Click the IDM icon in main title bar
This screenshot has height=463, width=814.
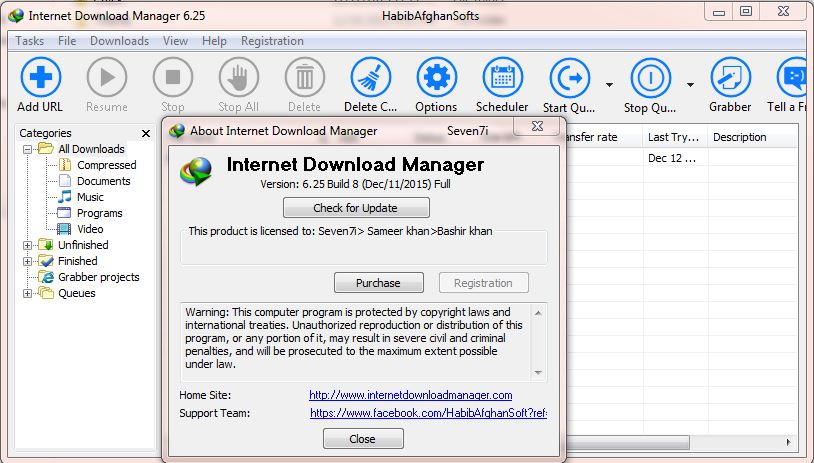pos(16,16)
